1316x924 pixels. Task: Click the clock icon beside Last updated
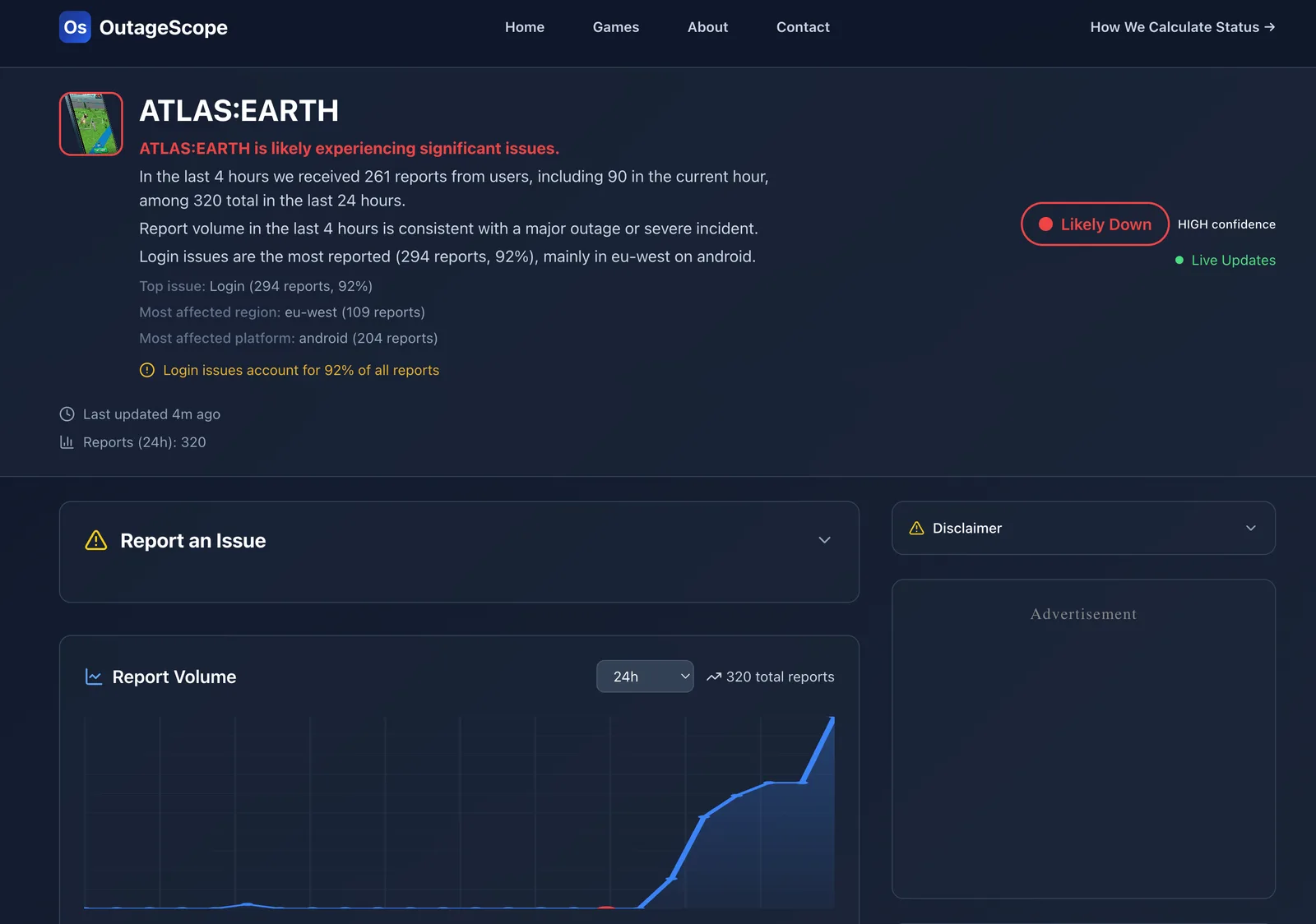point(67,414)
